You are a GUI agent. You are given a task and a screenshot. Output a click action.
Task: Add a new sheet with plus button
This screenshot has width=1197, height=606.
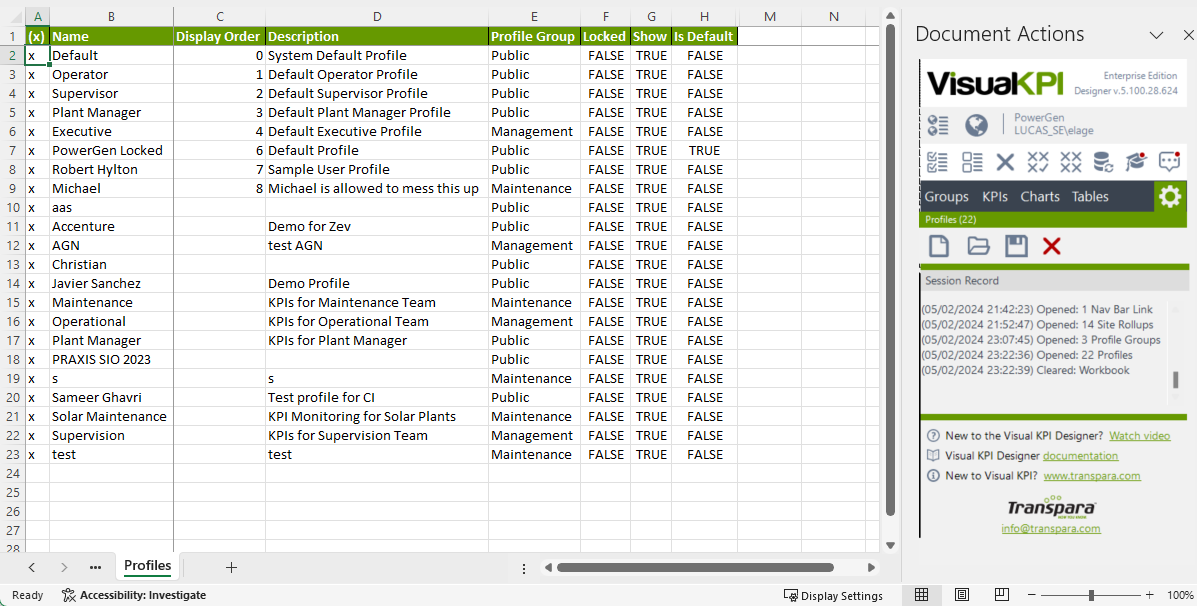coord(231,567)
